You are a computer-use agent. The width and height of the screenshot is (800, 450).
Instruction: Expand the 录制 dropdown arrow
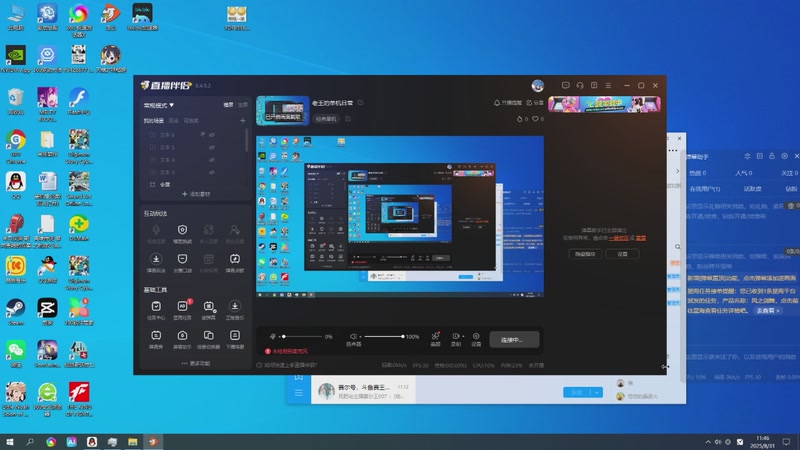[x=463, y=337]
